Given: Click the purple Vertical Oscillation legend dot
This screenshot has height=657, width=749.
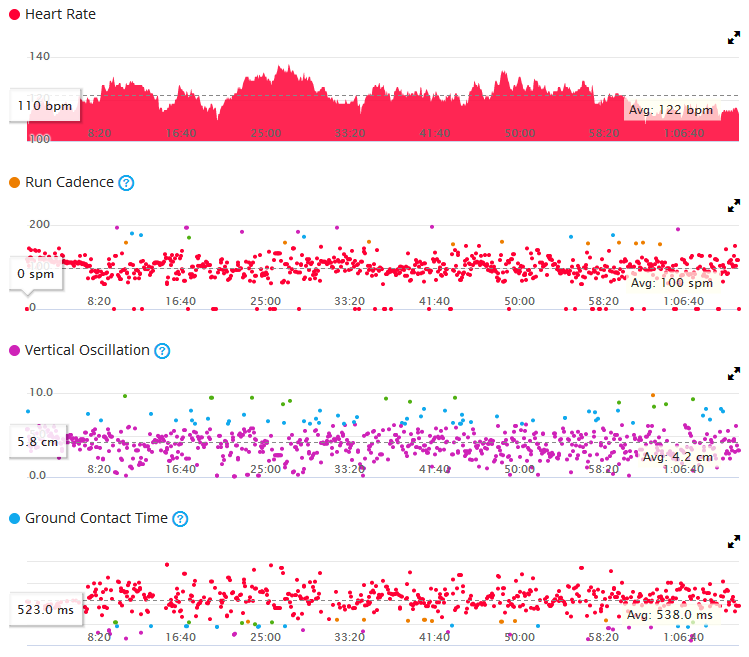Looking at the screenshot, I should pos(14,350).
